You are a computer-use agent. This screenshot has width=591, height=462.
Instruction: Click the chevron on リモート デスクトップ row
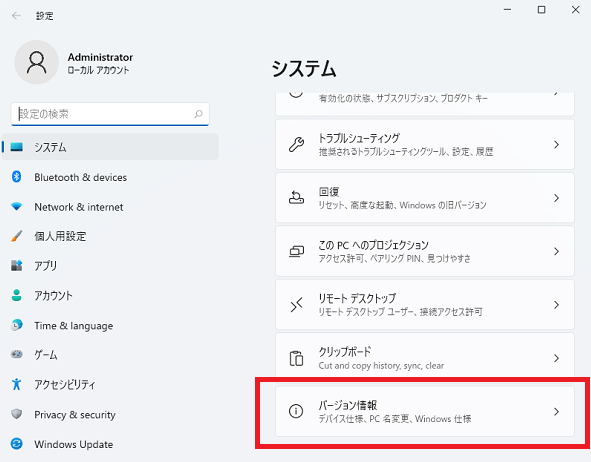pos(556,304)
